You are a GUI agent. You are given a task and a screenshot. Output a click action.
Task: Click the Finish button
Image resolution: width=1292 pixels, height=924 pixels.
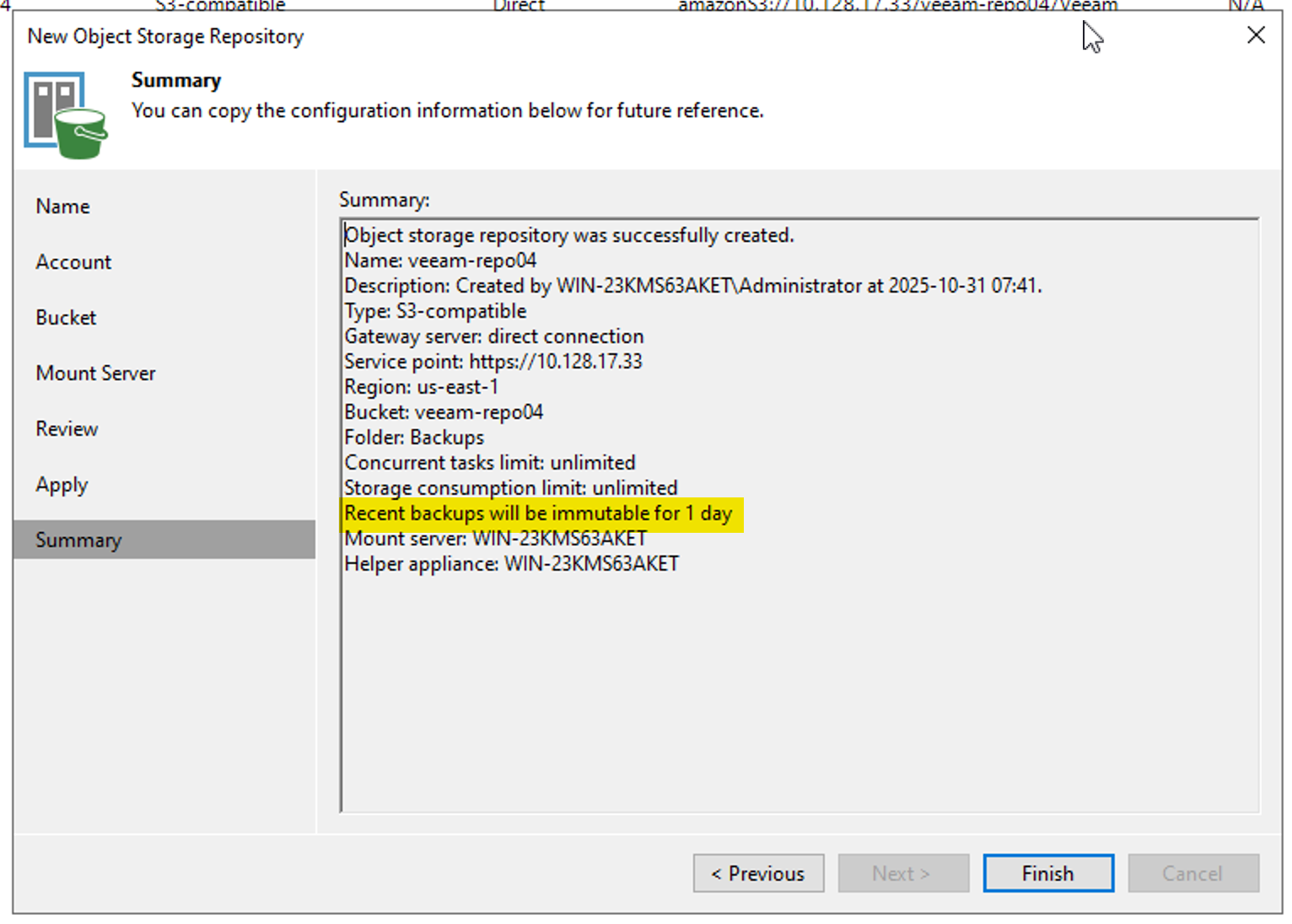(1047, 873)
